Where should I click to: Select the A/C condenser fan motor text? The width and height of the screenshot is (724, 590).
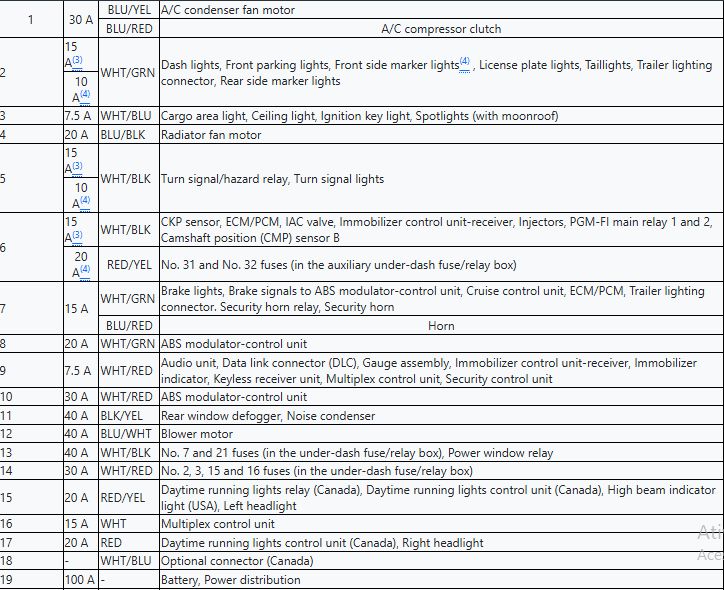[x=227, y=10]
